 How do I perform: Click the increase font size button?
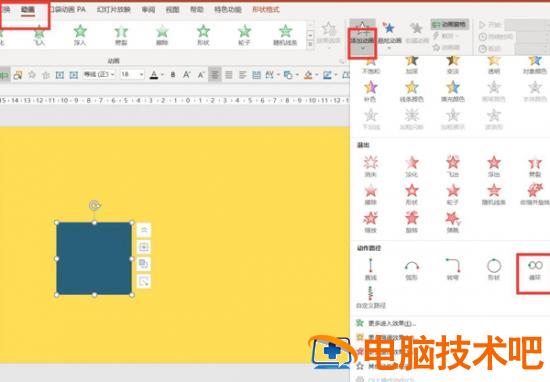[187, 75]
